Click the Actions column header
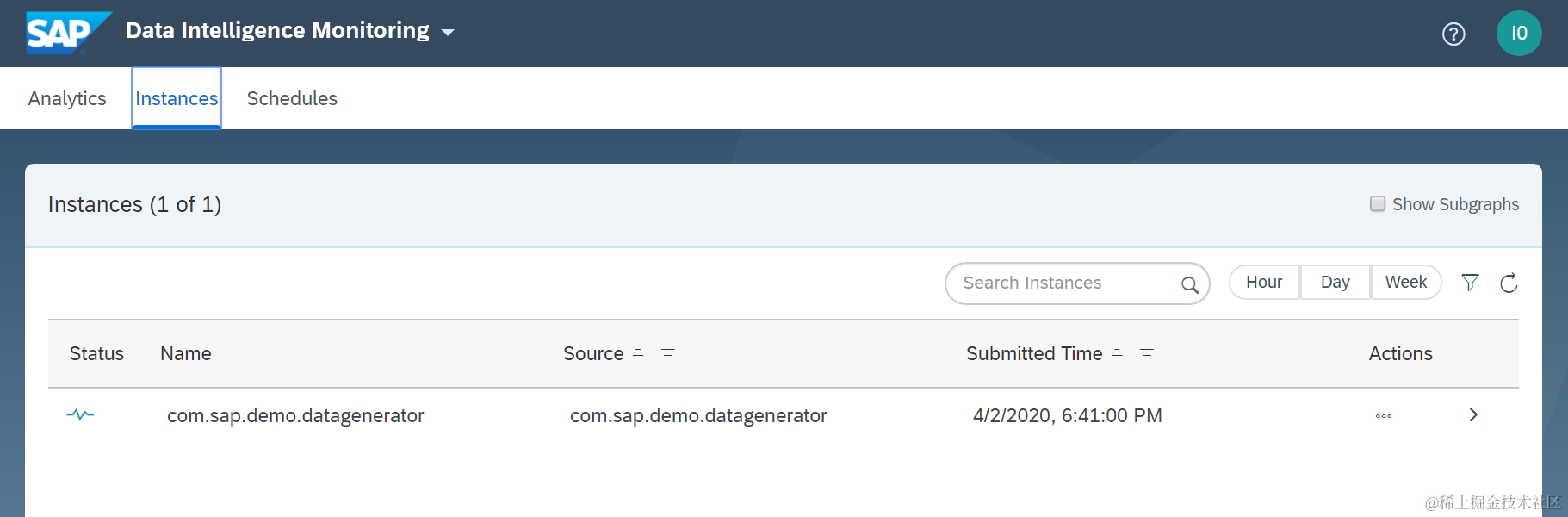Image resolution: width=1568 pixels, height=517 pixels. click(x=1401, y=353)
